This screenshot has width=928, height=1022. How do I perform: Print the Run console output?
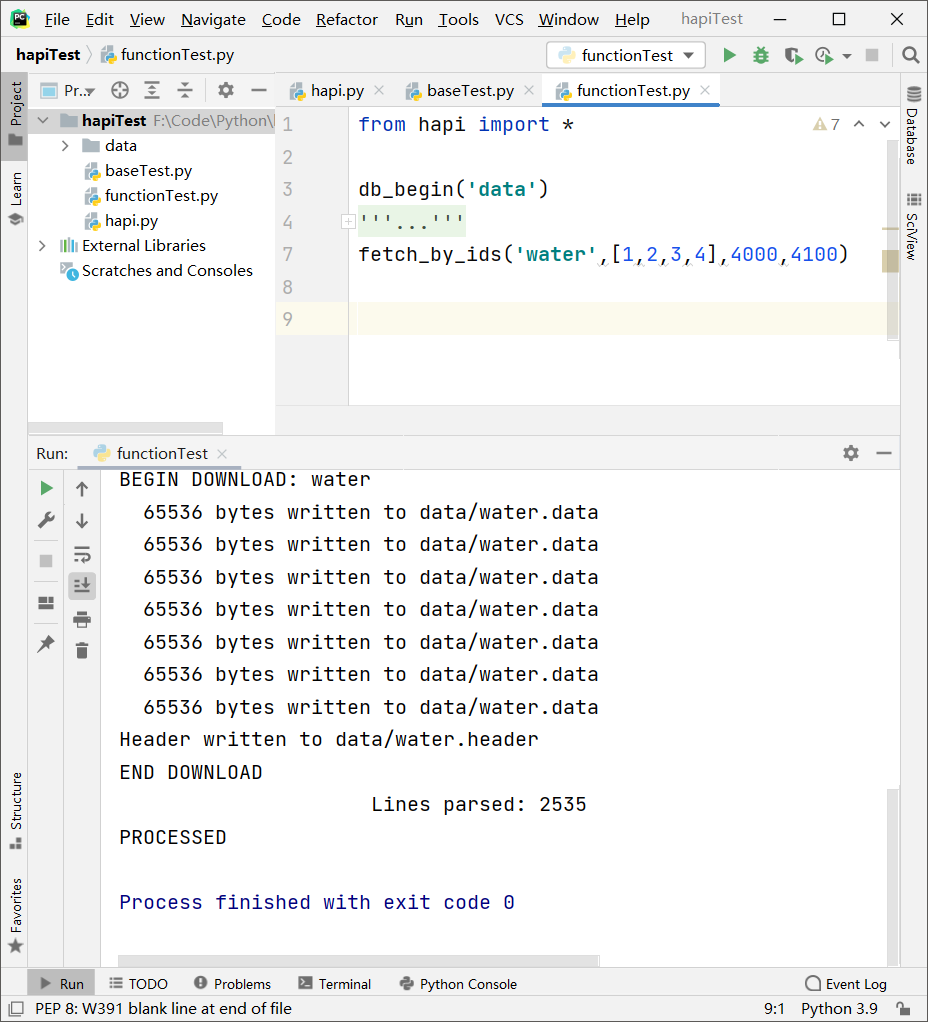82,619
